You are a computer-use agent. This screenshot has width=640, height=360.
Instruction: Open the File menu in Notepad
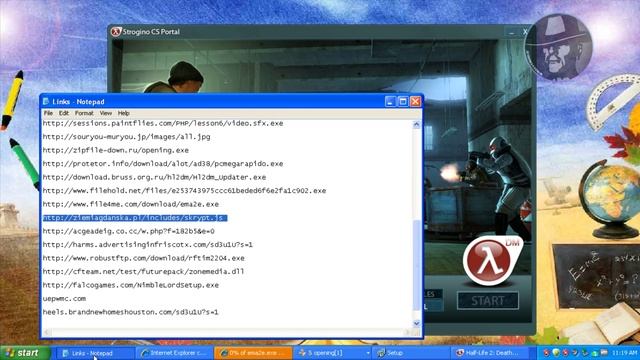48,113
